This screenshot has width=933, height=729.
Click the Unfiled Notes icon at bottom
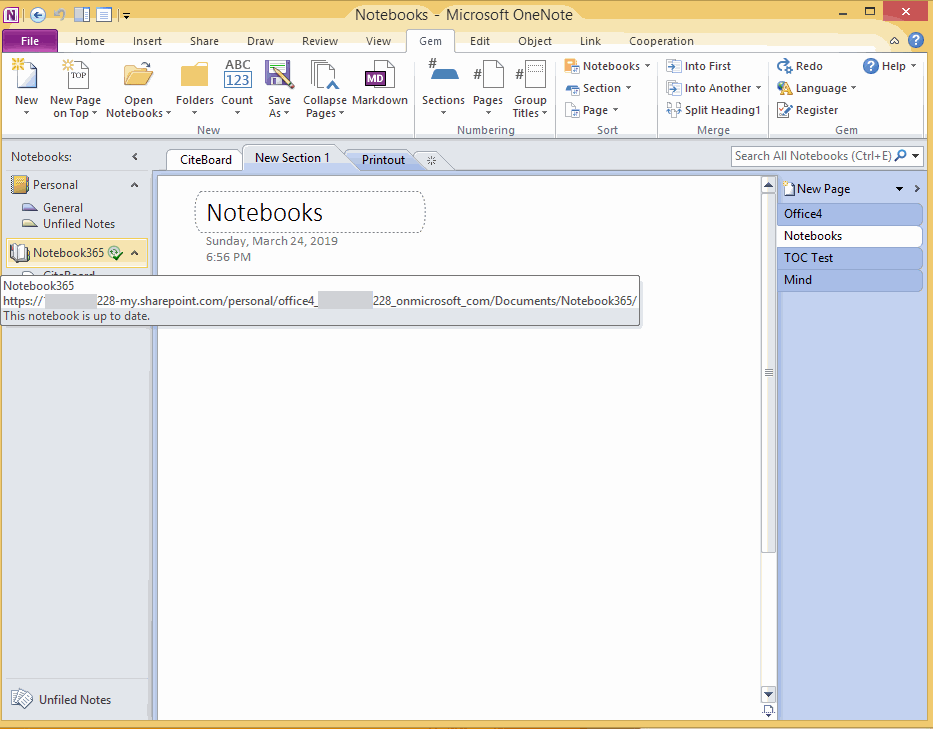pos(22,699)
